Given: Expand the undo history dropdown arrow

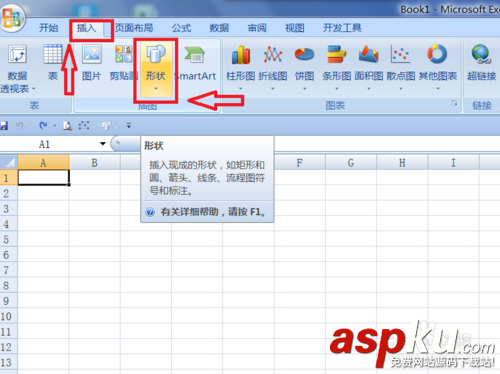Looking at the screenshot, I should [31, 126].
